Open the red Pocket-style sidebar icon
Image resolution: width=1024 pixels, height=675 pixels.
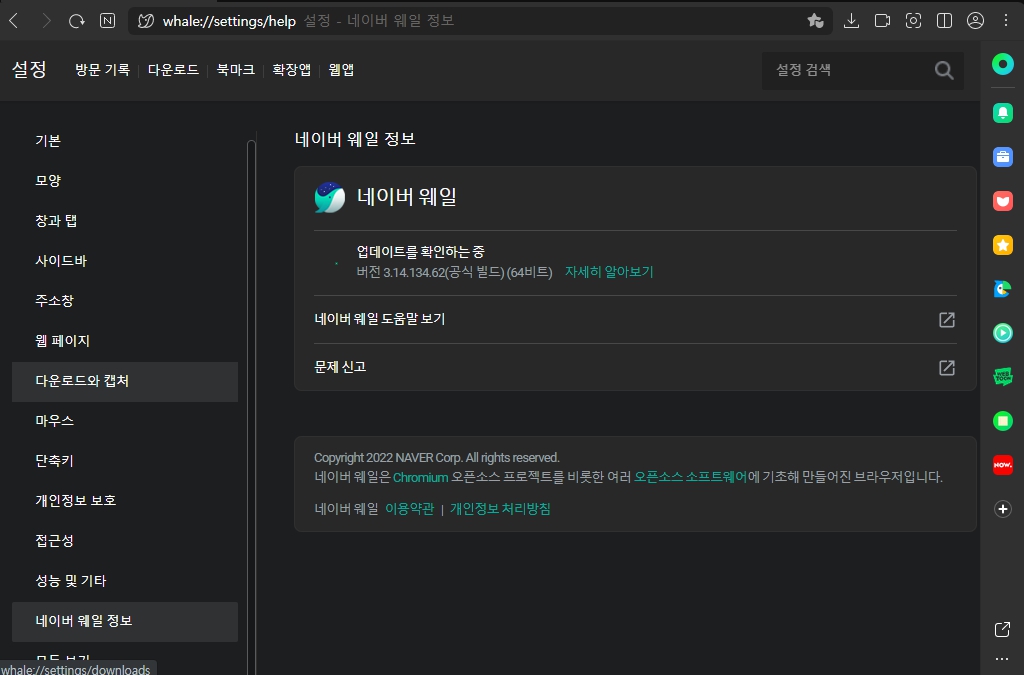[x=1002, y=201]
